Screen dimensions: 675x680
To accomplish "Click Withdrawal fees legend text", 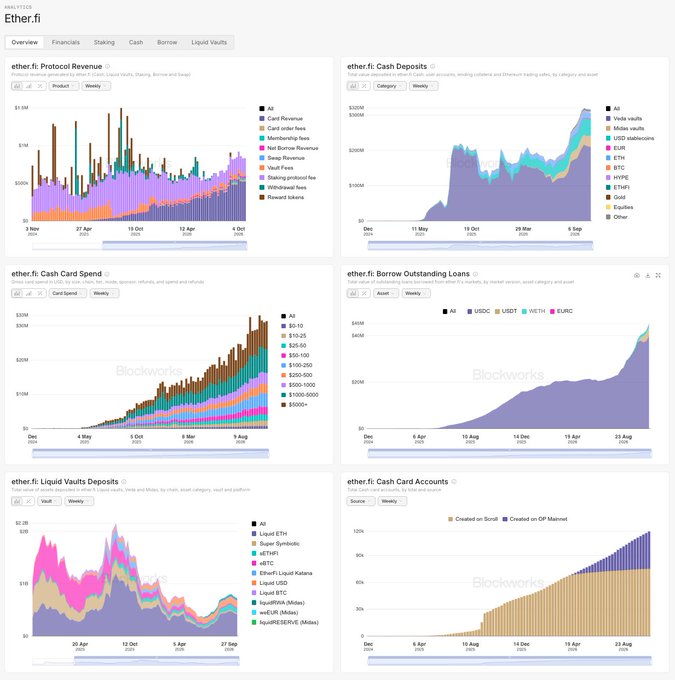I will (287, 187).
